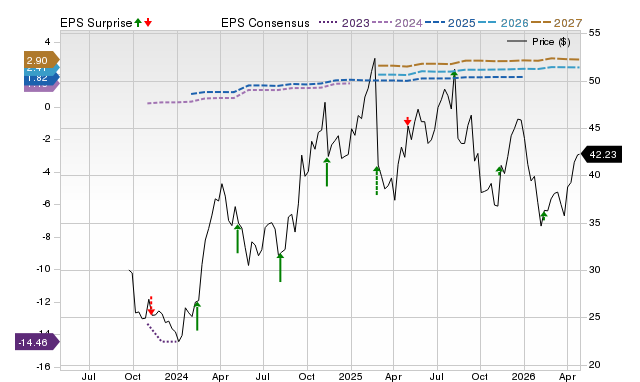Click the green surprise arrow near February 2026
640x382 pixels.
pos(544,216)
